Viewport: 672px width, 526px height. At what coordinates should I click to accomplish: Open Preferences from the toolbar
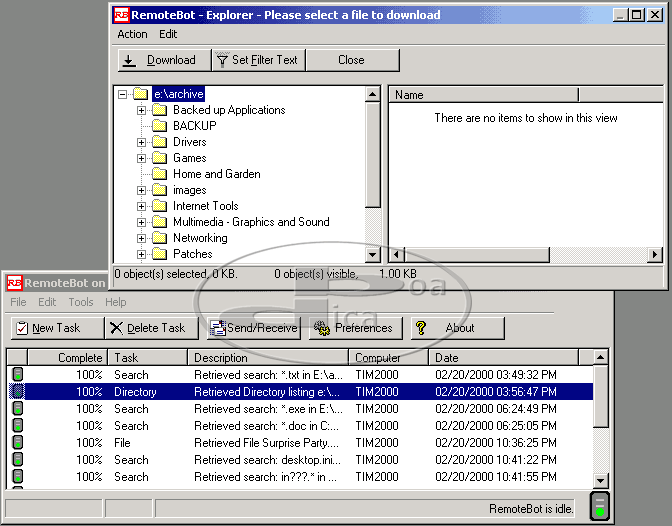coord(354,328)
